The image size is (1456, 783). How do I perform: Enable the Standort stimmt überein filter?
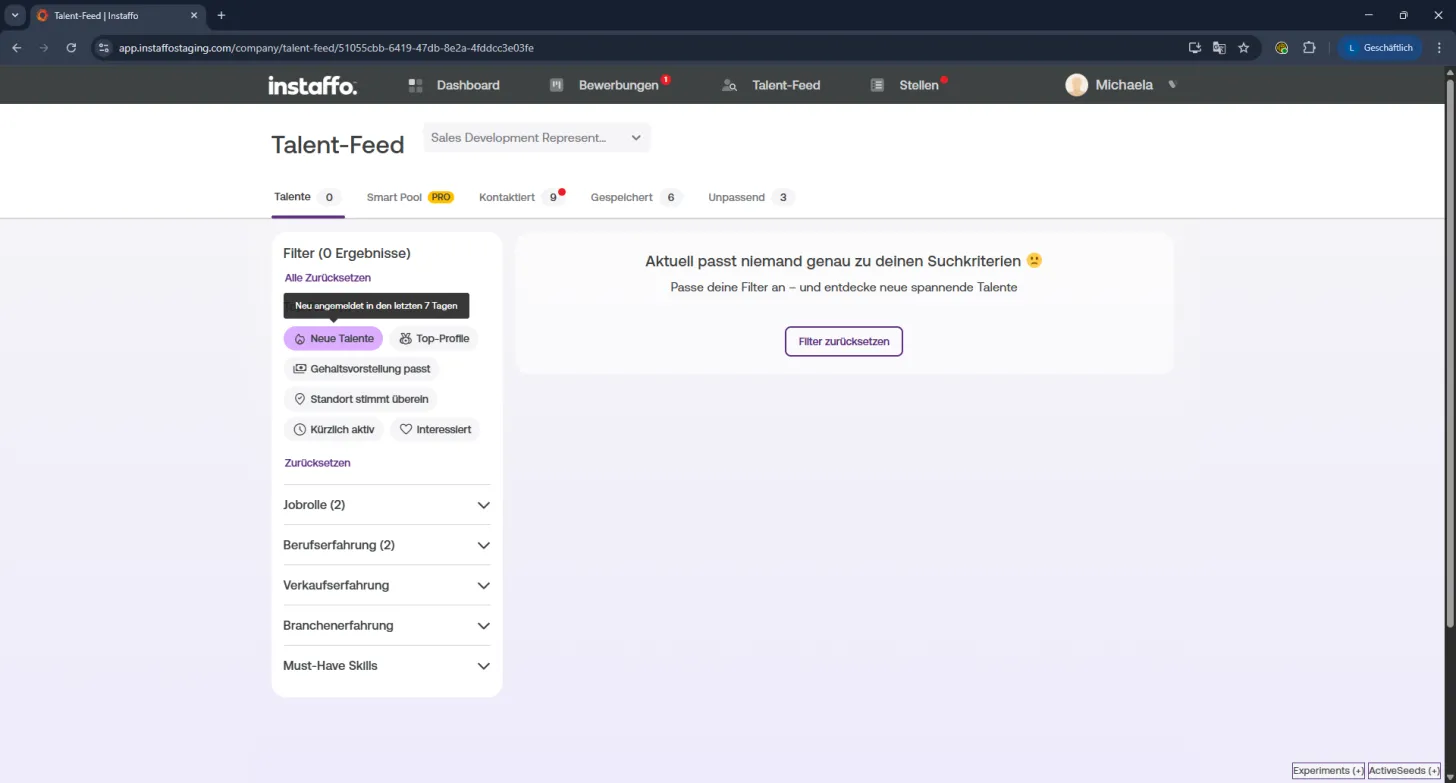point(361,399)
